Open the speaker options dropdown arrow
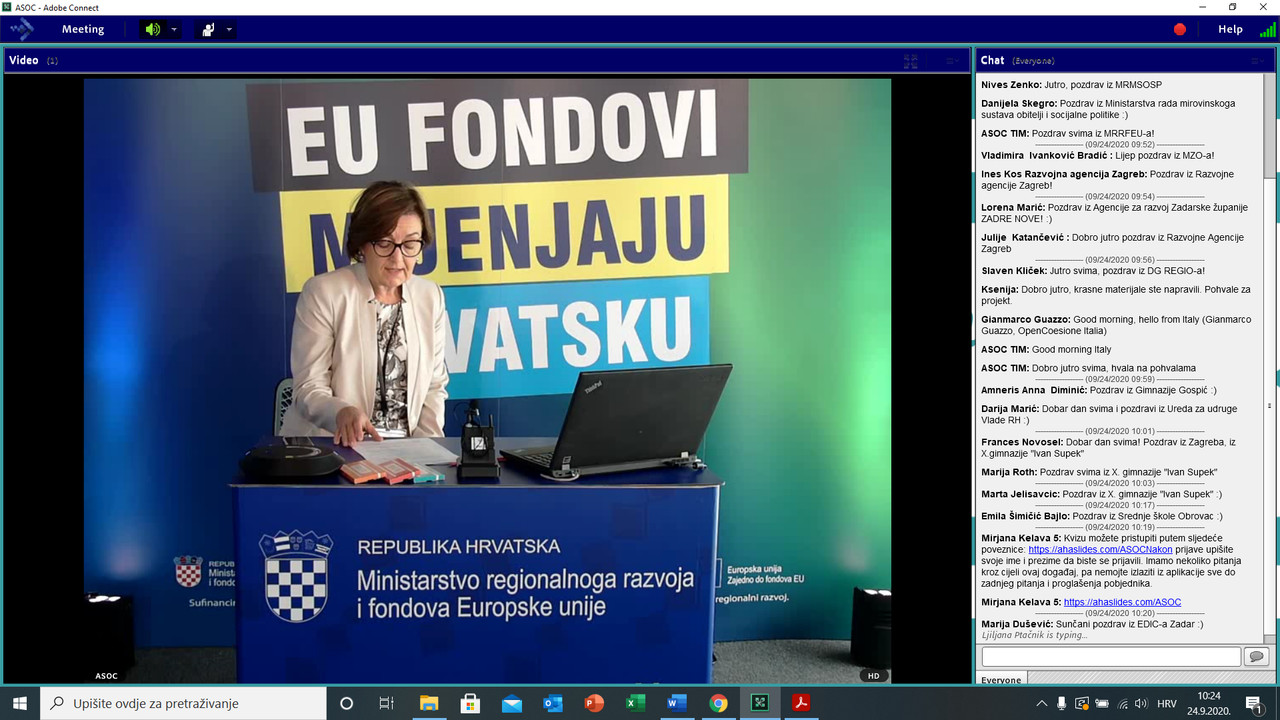This screenshot has width=1280, height=720. 174,29
